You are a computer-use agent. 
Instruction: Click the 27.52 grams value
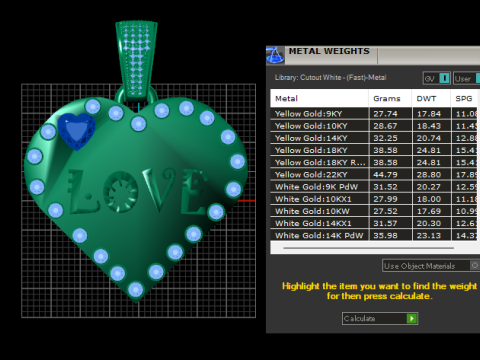[385, 211]
